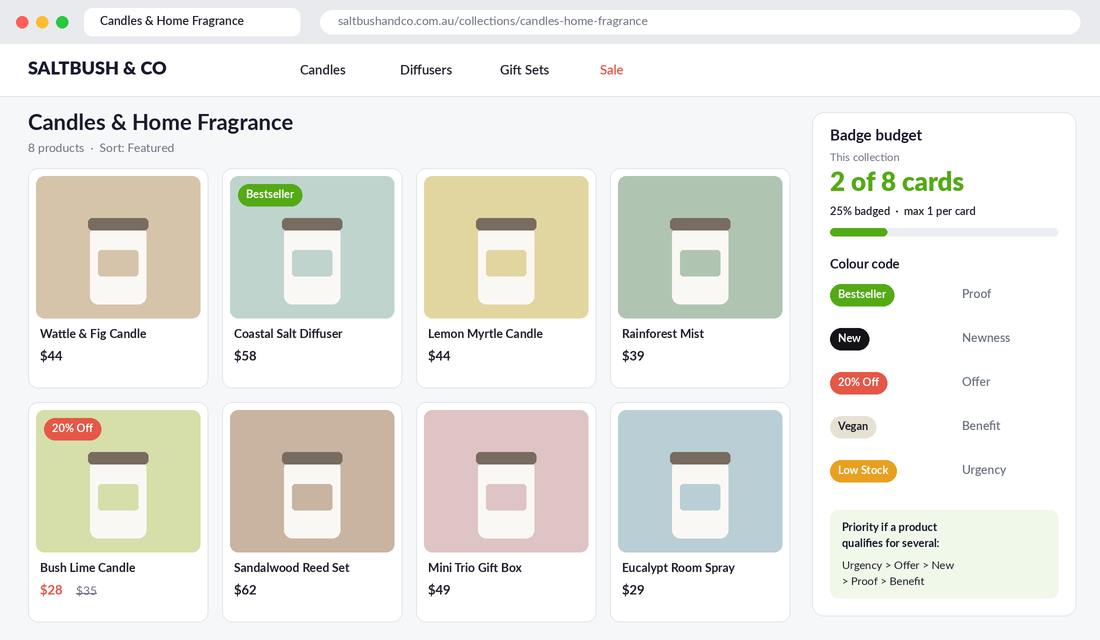Screen dimensions: 1100x640
Task: Click the $39 price of Rainforest Mist
Action: click(x=633, y=356)
